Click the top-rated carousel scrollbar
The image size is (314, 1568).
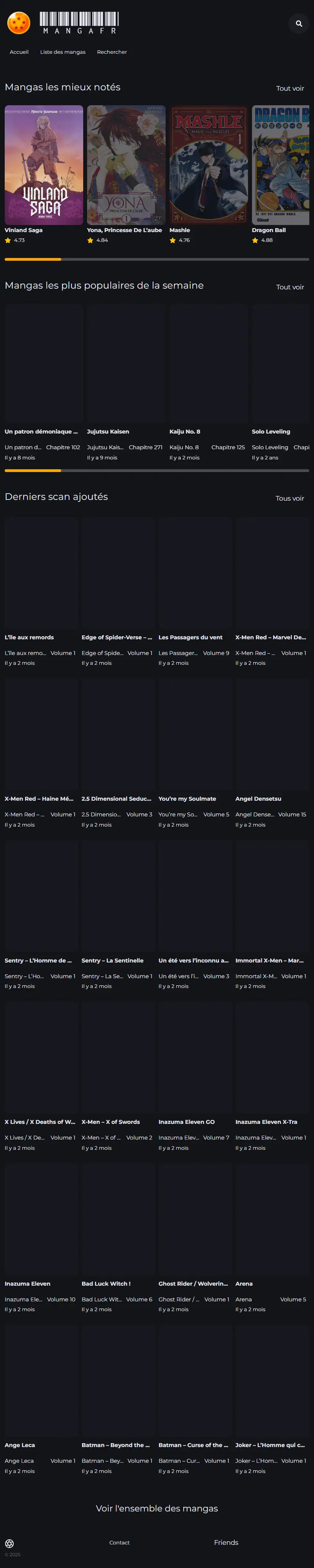[x=157, y=259]
